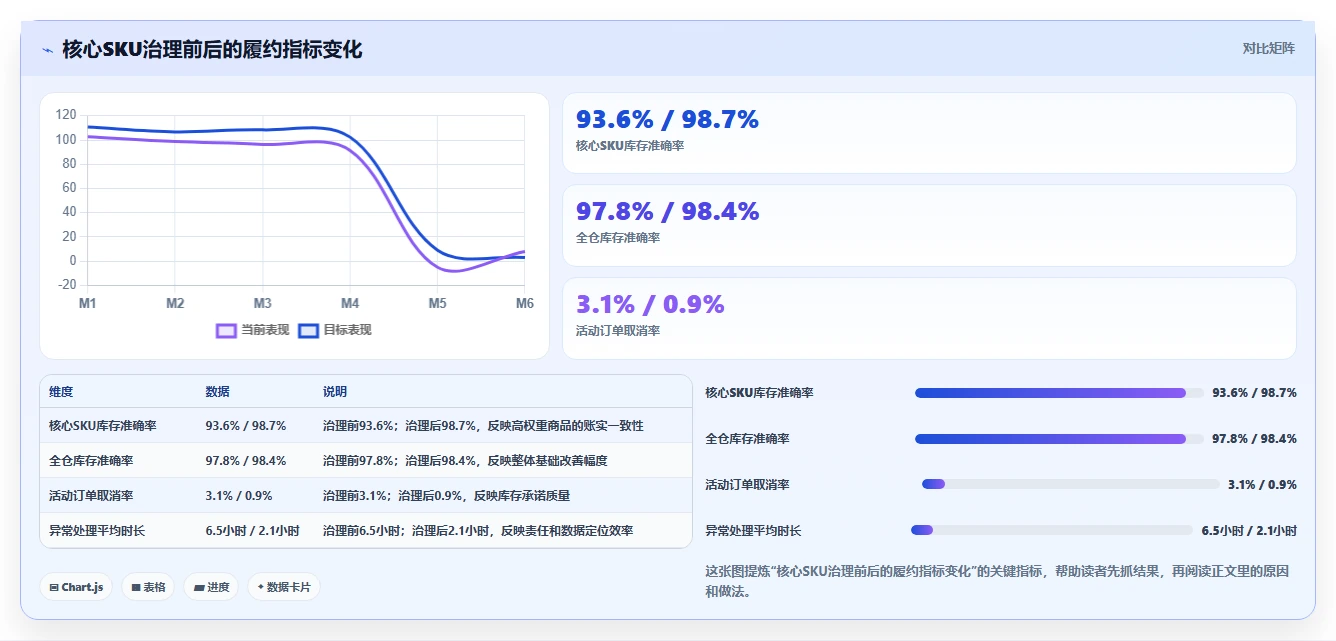Click the table cell 97.8% / 98.4%
This screenshot has width=1336, height=641.
tap(245, 461)
